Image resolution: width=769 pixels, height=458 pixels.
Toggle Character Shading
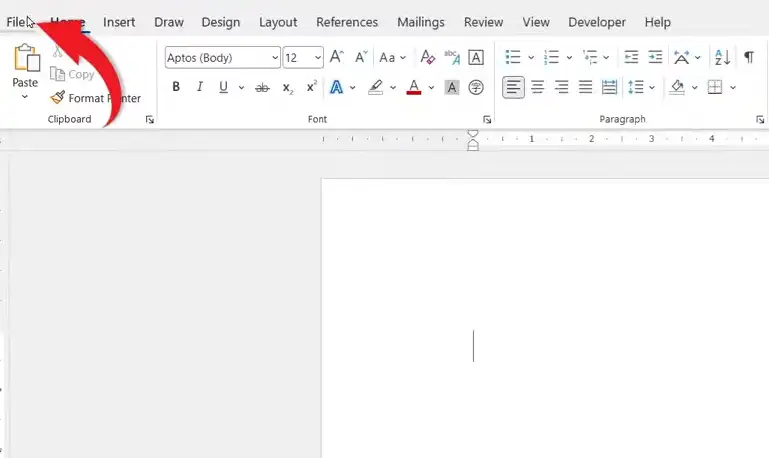[x=452, y=87]
